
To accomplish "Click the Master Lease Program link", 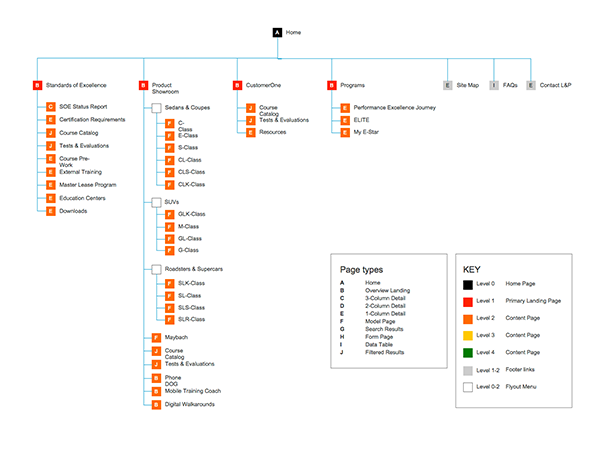I will [88, 185].
